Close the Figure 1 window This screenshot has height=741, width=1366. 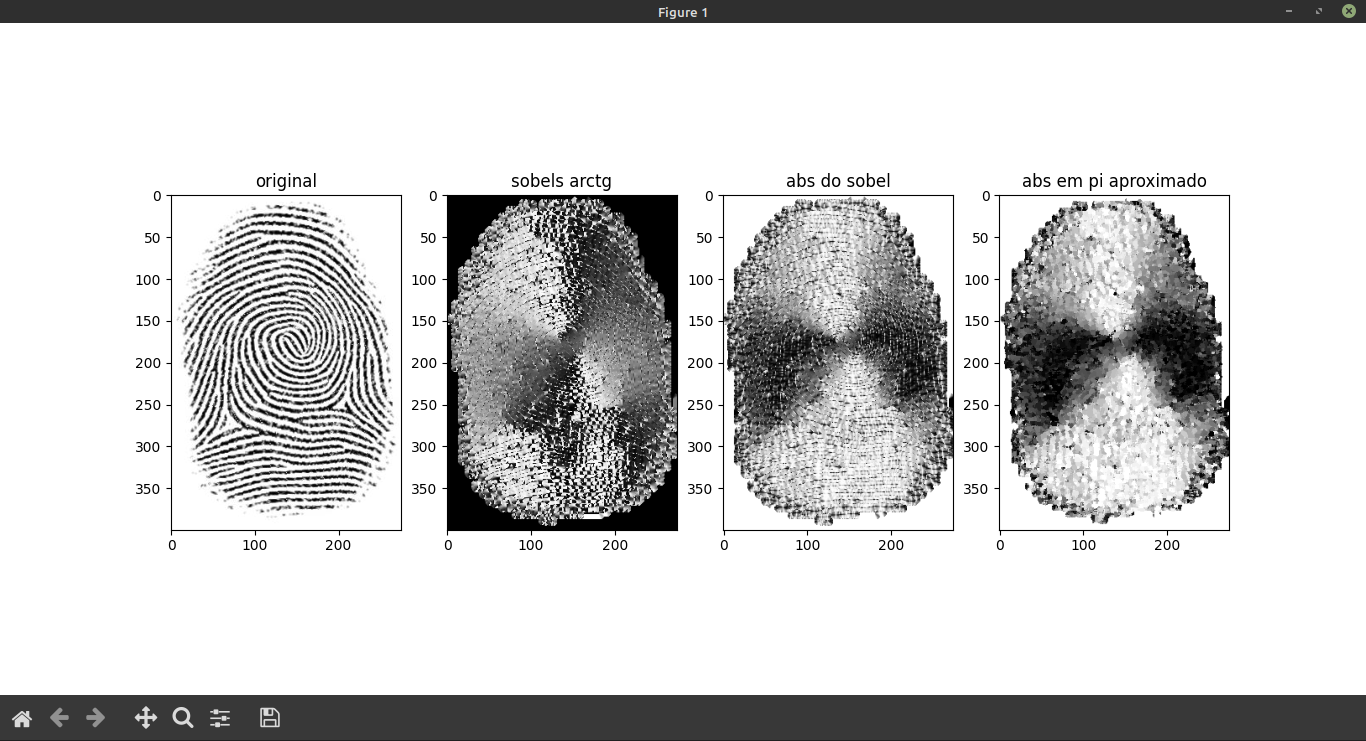point(1348,11)
